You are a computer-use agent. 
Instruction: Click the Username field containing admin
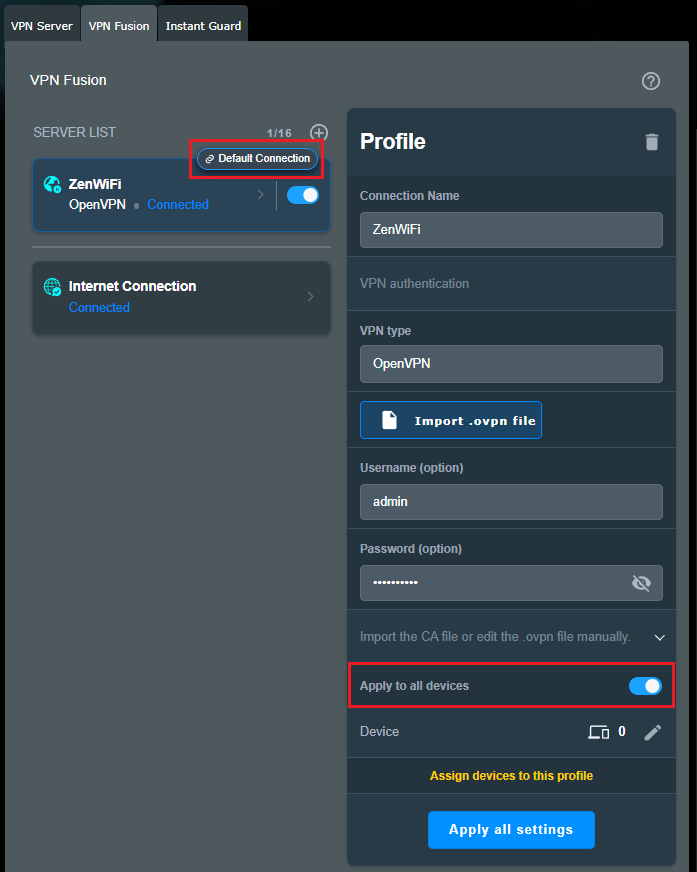(511, 502)
